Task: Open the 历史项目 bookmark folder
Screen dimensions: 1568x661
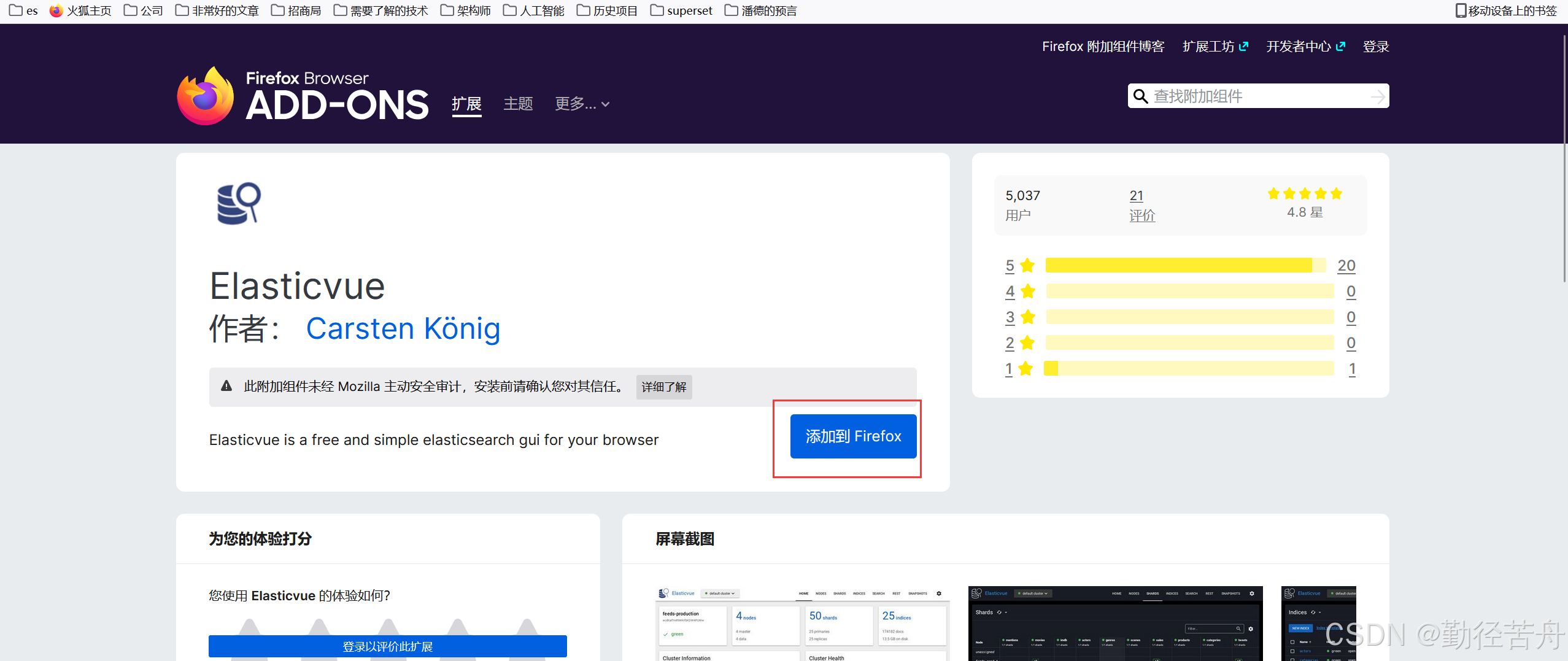Action: (608, 10)
